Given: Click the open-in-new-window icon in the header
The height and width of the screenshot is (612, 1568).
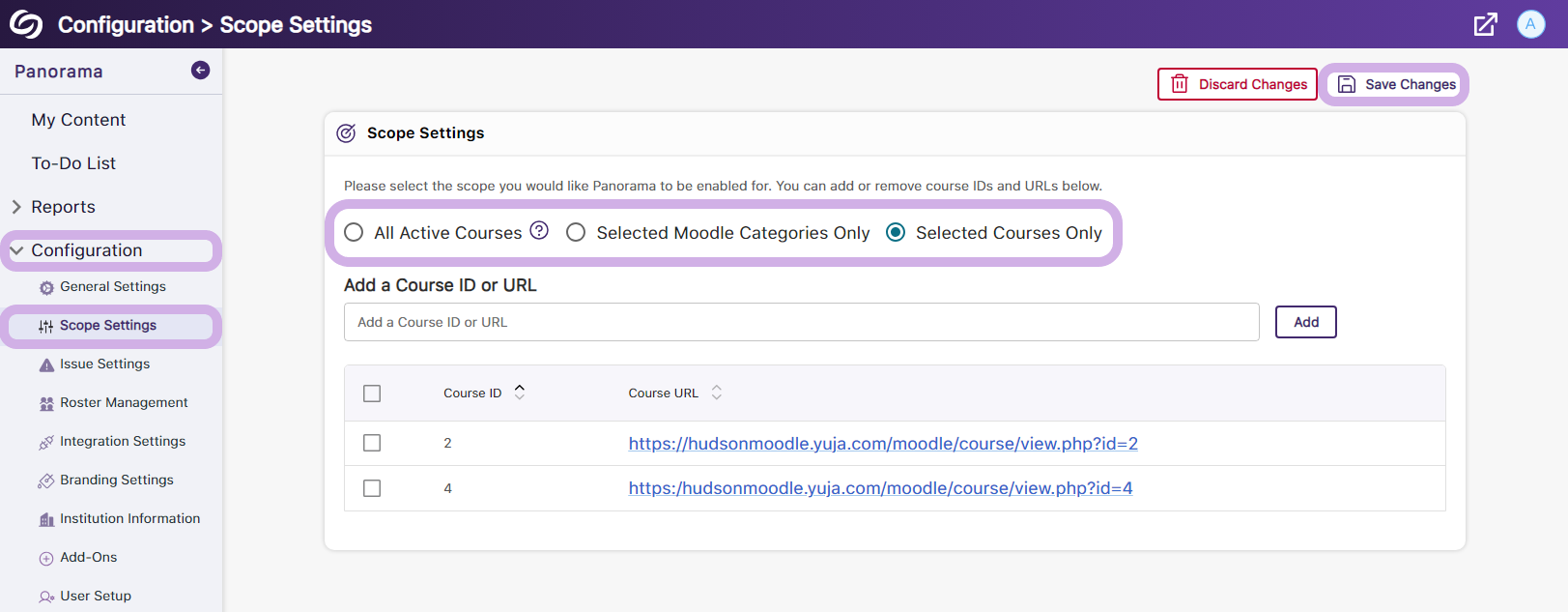Looking at the screenshot, I should pyautogui.click(x=1485, y=24).
